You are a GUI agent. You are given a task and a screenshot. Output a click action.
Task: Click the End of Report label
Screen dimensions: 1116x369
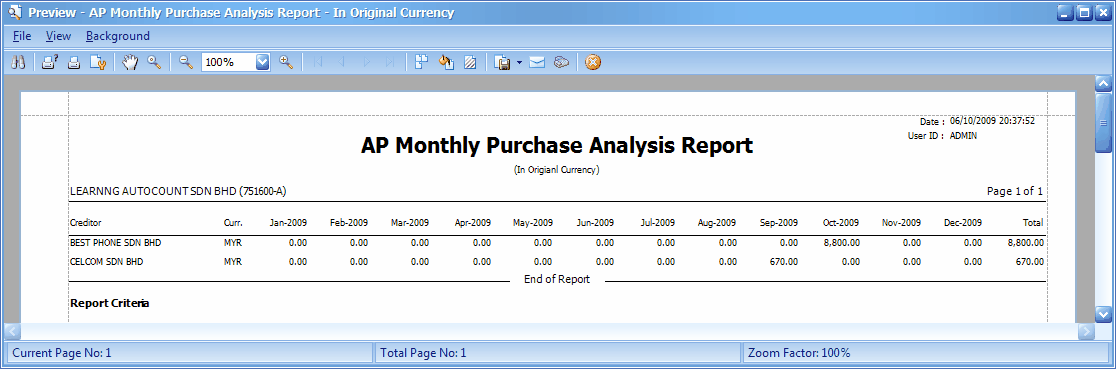557,279
